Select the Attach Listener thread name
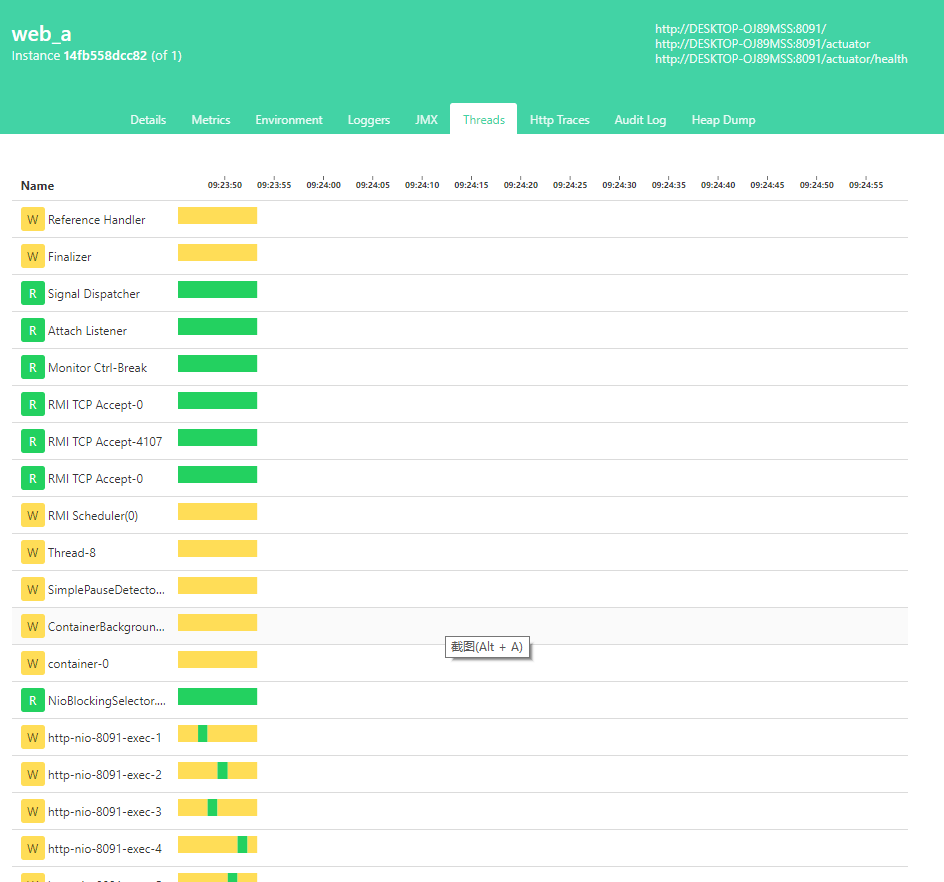 [x=87, y=331]
